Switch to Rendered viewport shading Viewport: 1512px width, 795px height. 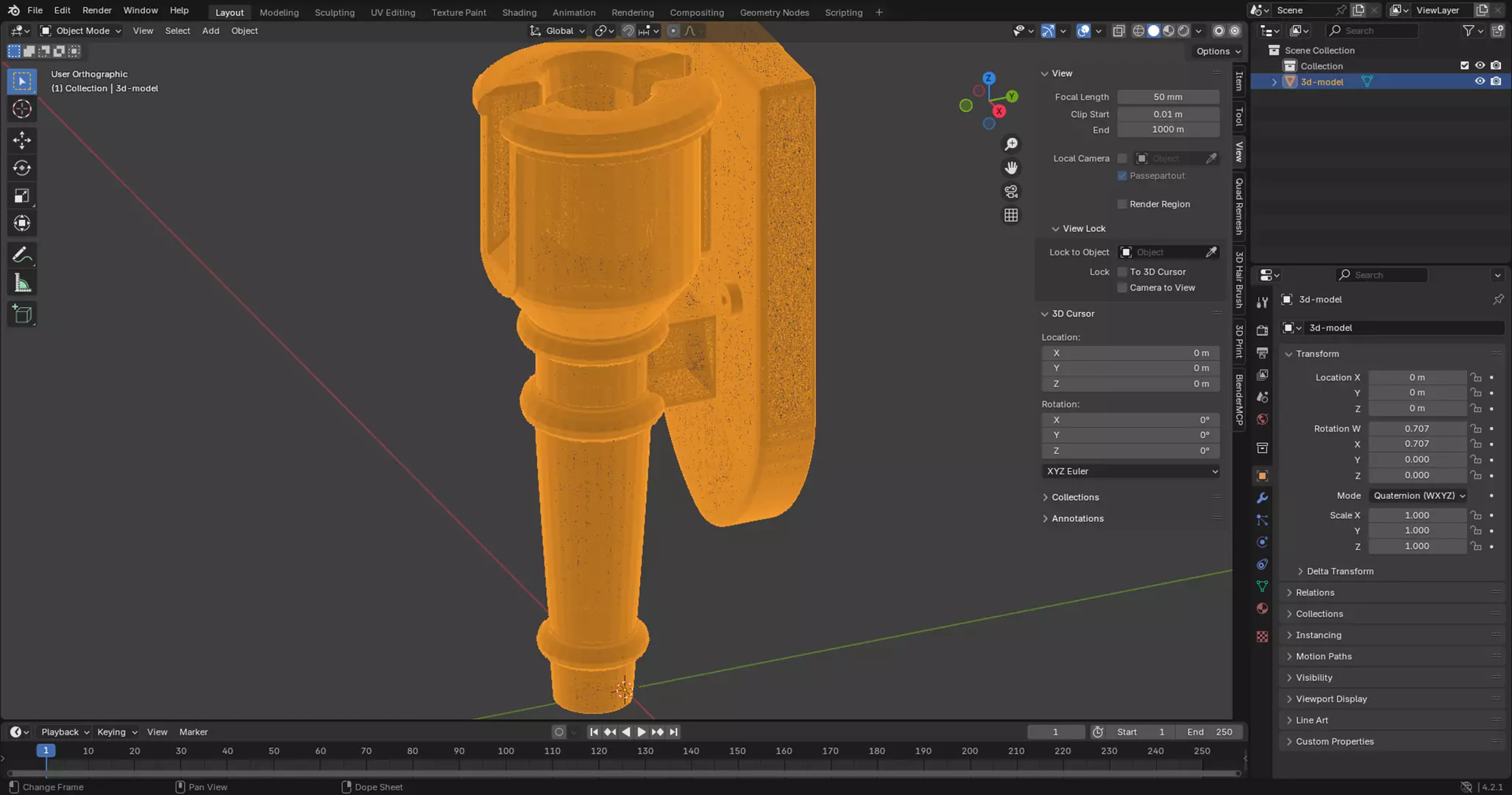(1183, 31)
